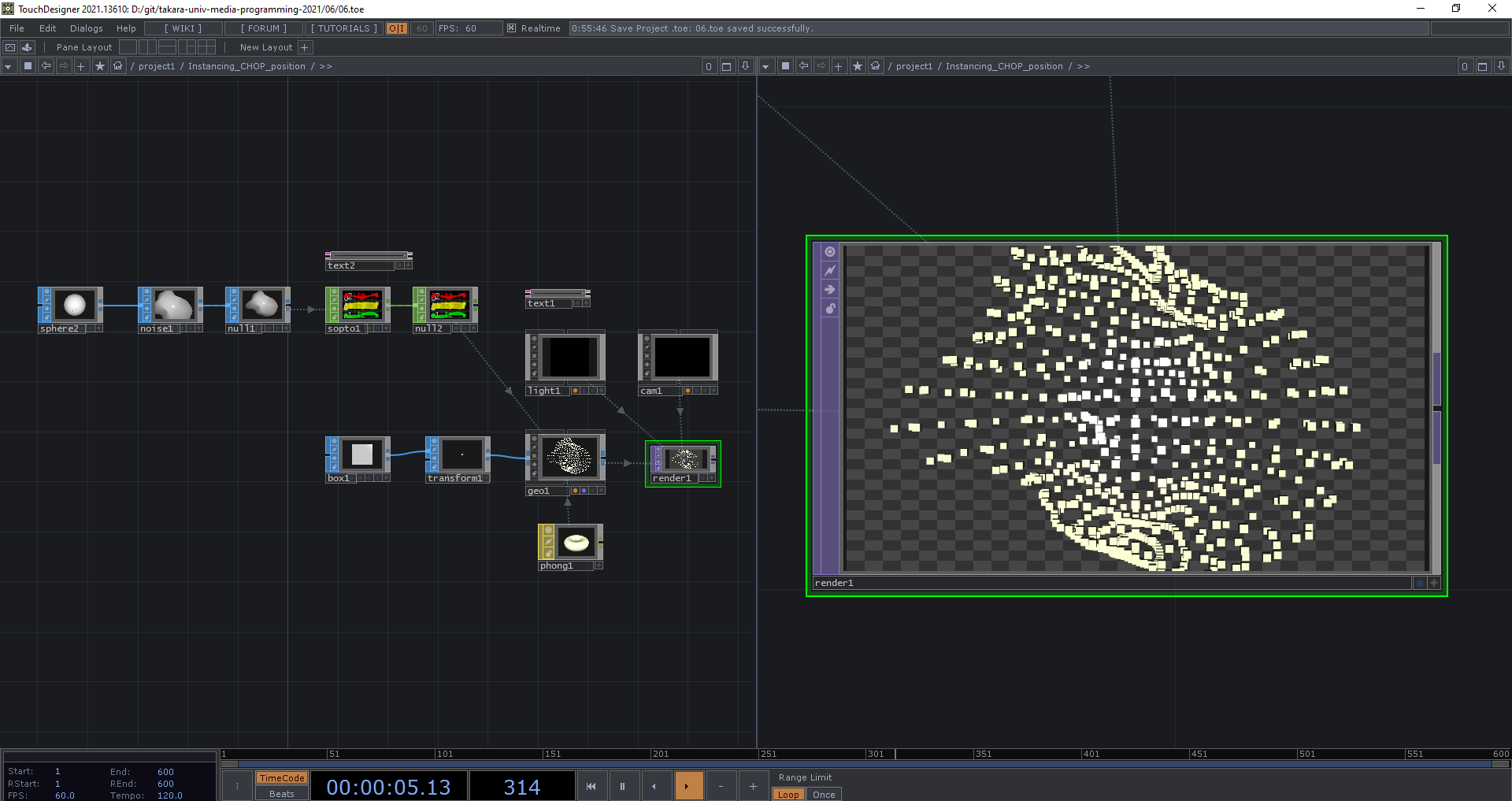Click the back arrow in right pane toolbar
This screenshot has height=801, width=1512.
click(803, 66)
